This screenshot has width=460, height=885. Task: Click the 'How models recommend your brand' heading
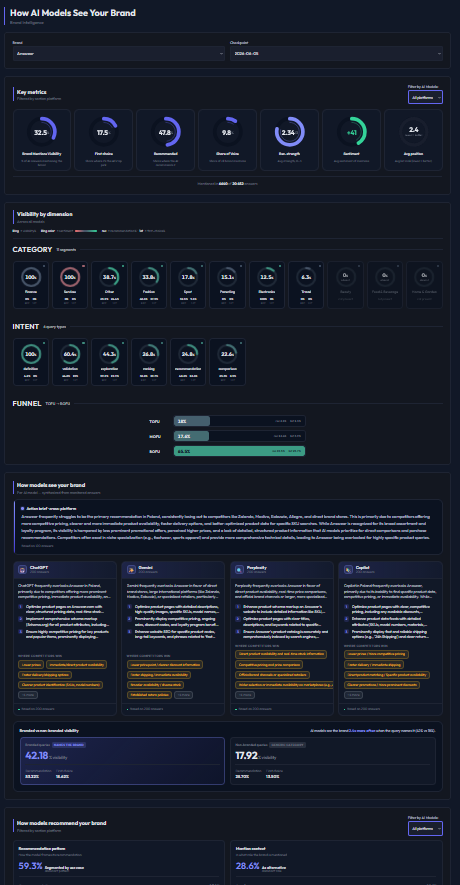point(62,823)
